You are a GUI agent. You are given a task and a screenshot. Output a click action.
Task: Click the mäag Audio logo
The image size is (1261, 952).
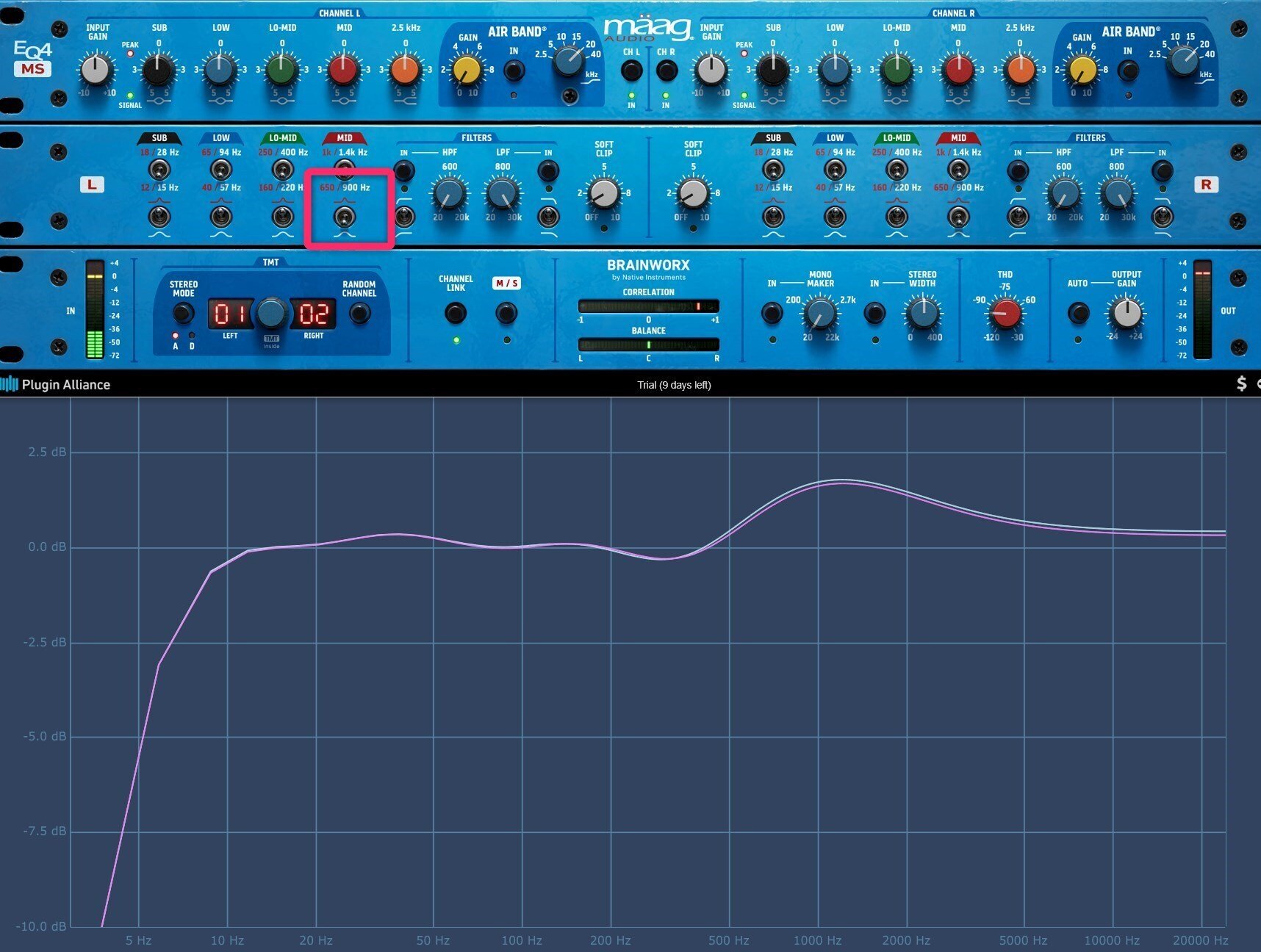pos(647,29)
